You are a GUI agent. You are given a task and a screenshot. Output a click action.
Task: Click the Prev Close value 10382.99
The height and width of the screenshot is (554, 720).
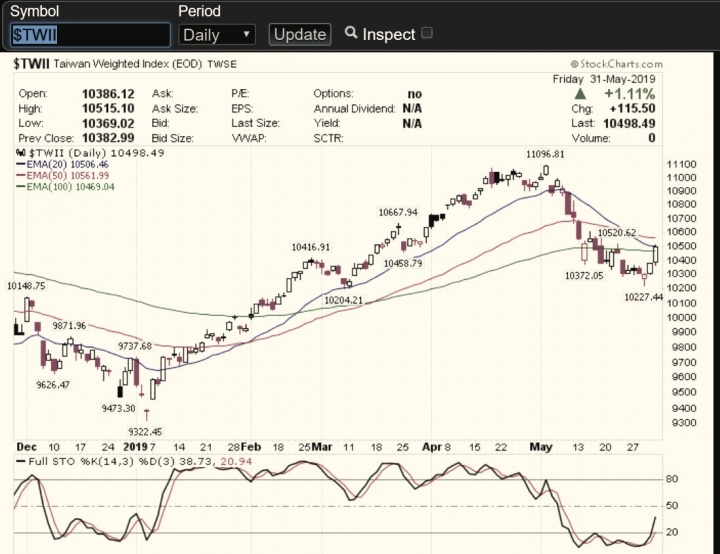point(108,138)
